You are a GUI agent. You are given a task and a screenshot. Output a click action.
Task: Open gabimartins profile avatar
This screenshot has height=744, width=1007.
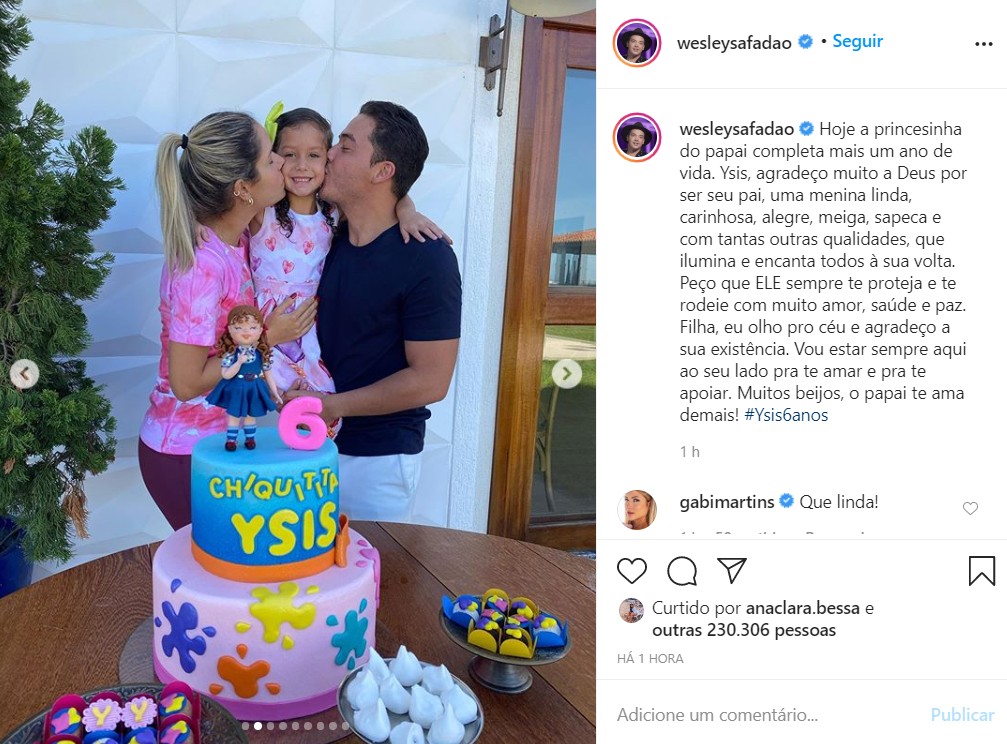coord(636,509)
